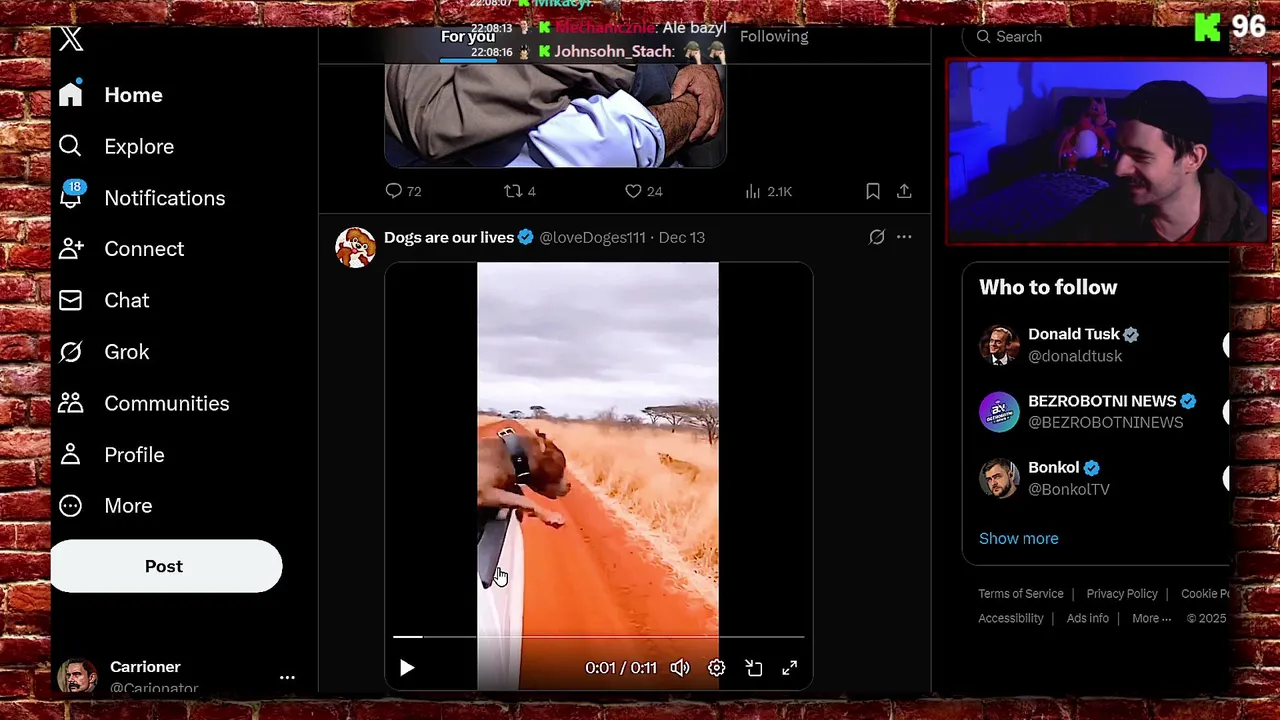The height and width of the screenshot is (720, 1280).
Task: Click Bonkol's avatar image
Action: click(x=999, y=478)
